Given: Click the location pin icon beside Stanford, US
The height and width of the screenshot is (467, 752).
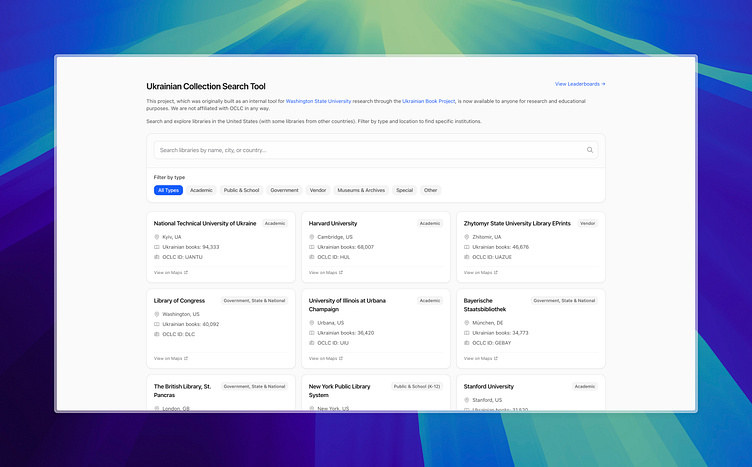Looking at the screenshot, I should click(x=467, y=400).
